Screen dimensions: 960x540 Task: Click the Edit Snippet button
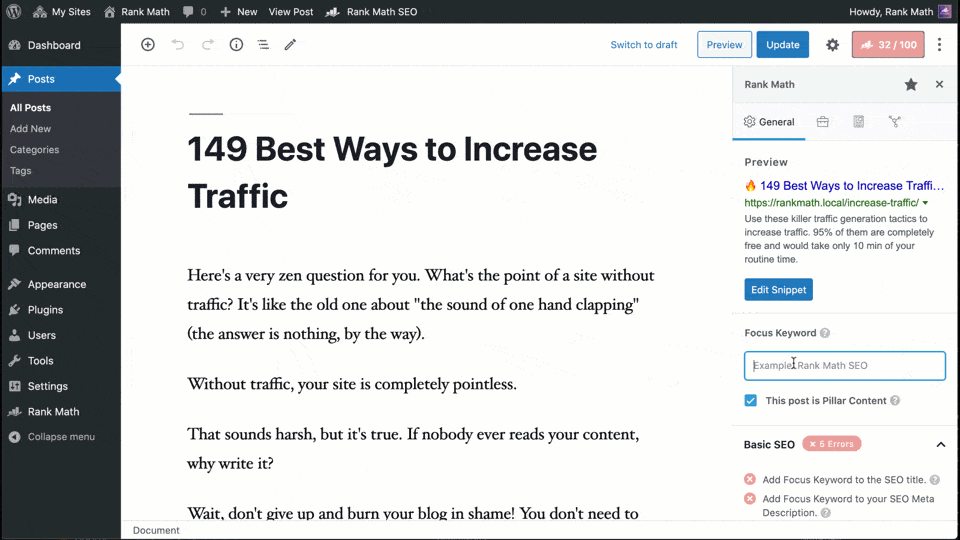tap(779, 290)
